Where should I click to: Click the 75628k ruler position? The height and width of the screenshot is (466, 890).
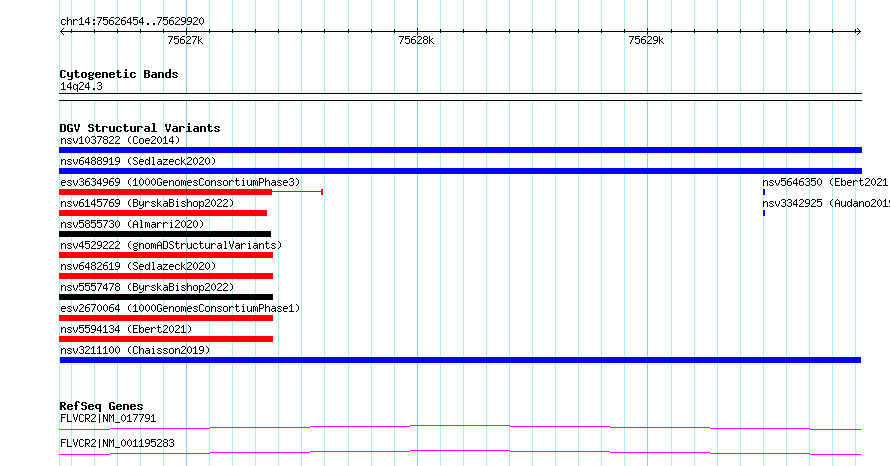(x=416, y=40)
